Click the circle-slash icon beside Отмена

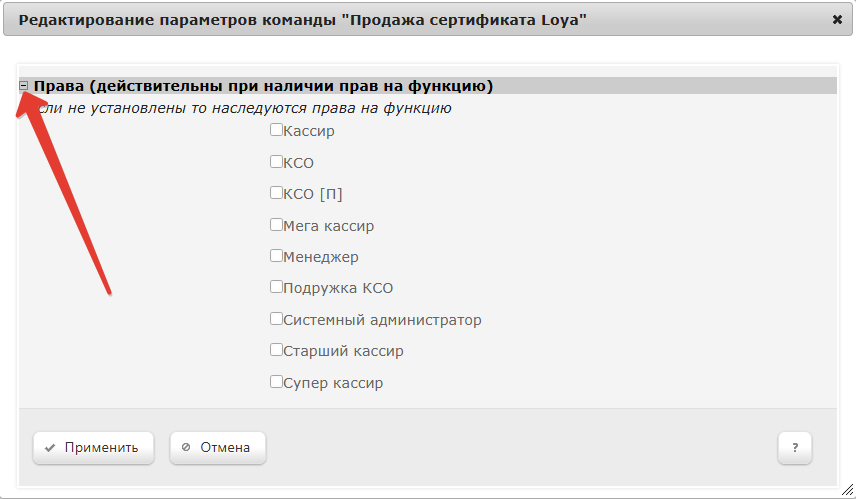tap(186, 448)
